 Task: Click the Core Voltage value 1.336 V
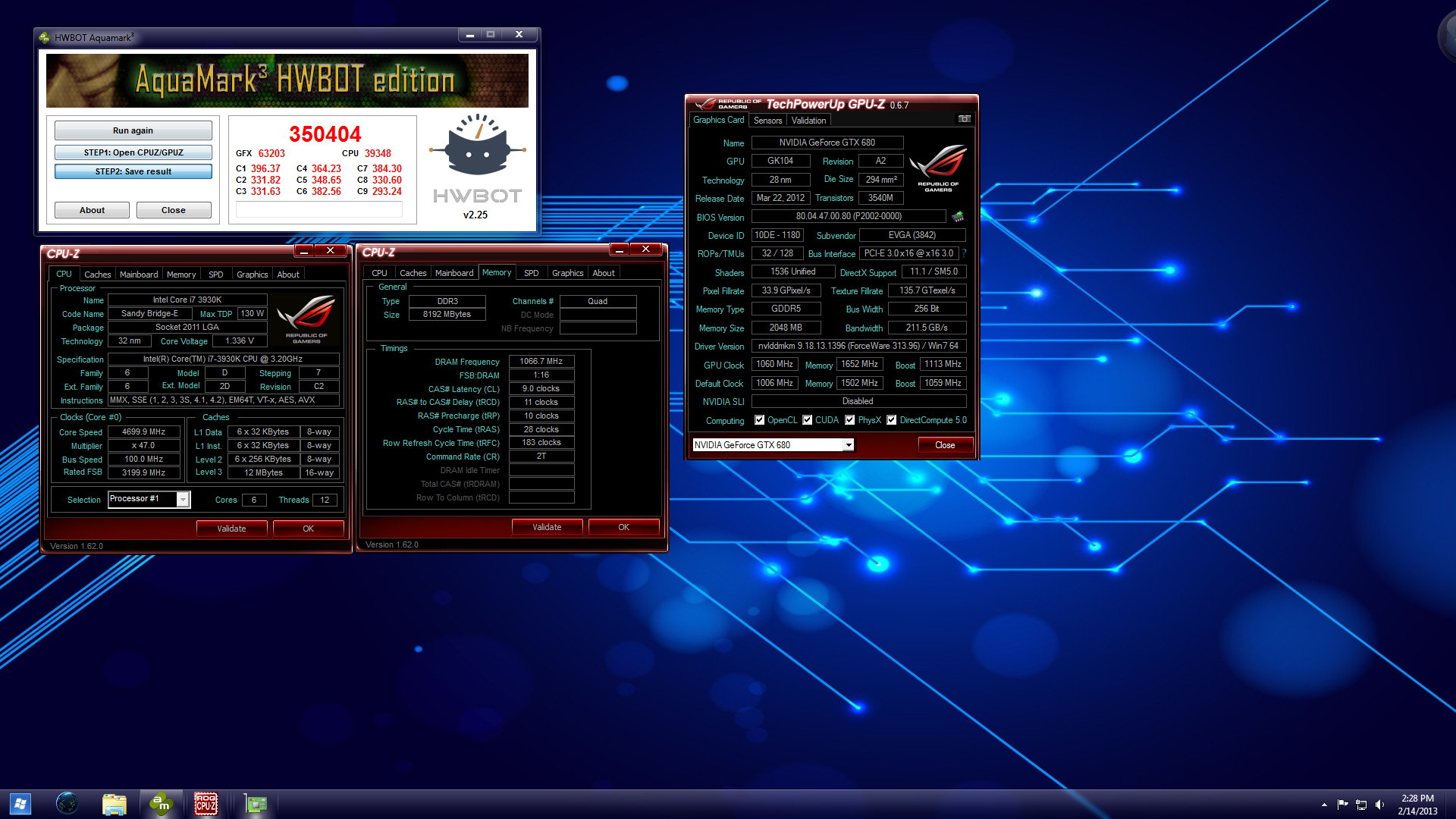click(240, 341)
